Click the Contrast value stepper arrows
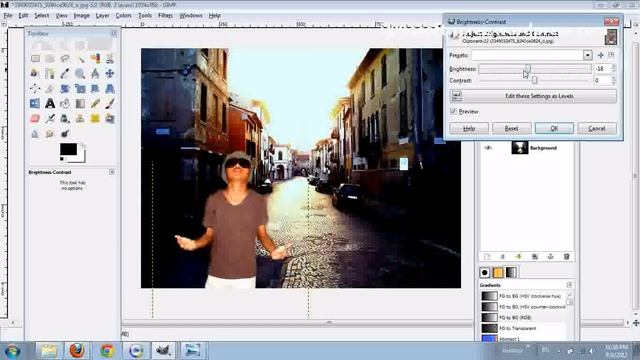 (x=613, y=81)
